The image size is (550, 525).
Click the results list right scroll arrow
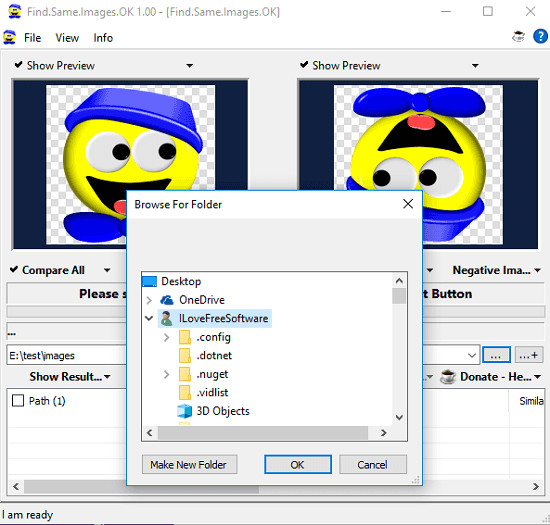(536, 486)
